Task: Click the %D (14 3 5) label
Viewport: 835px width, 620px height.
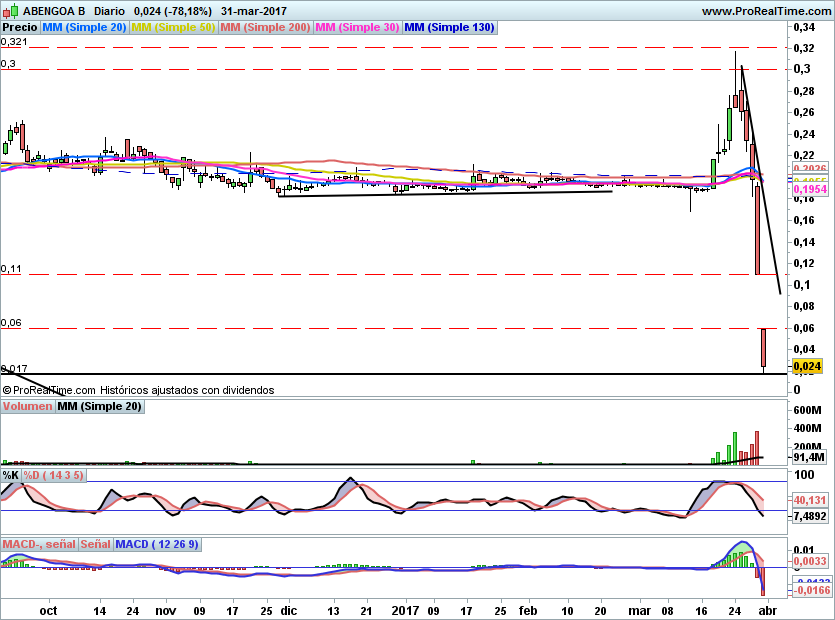Action: [x=53, y=475]
